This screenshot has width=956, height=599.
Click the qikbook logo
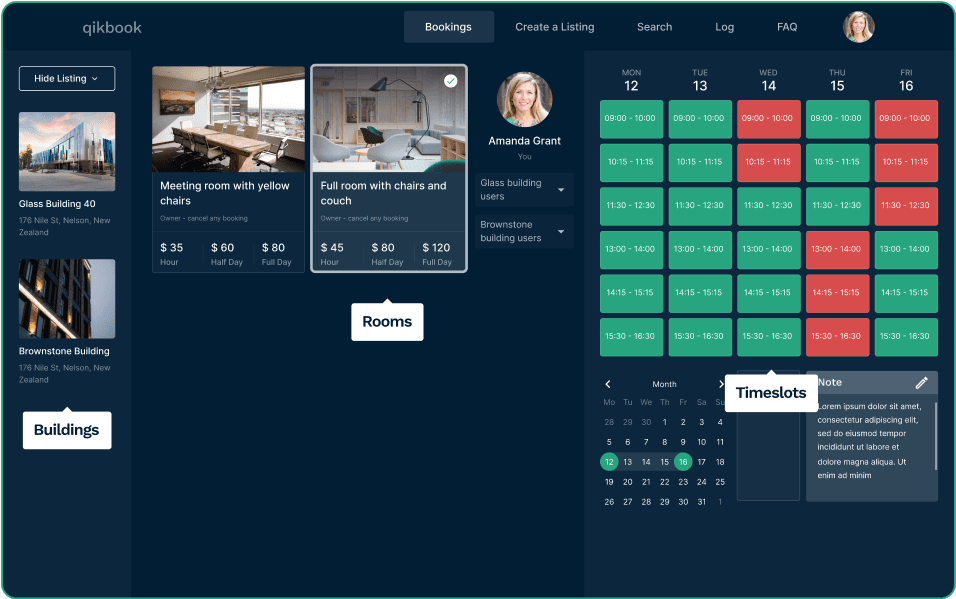[112, 28]
